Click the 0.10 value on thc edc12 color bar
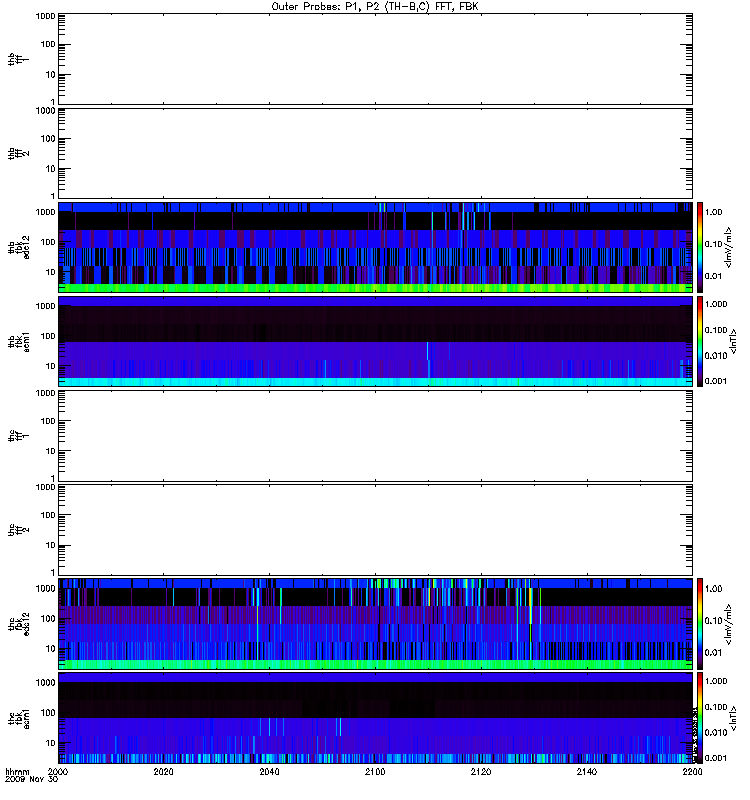Image resolution: width=750 pixels, height=800 pixels. (x=713, y=620)
